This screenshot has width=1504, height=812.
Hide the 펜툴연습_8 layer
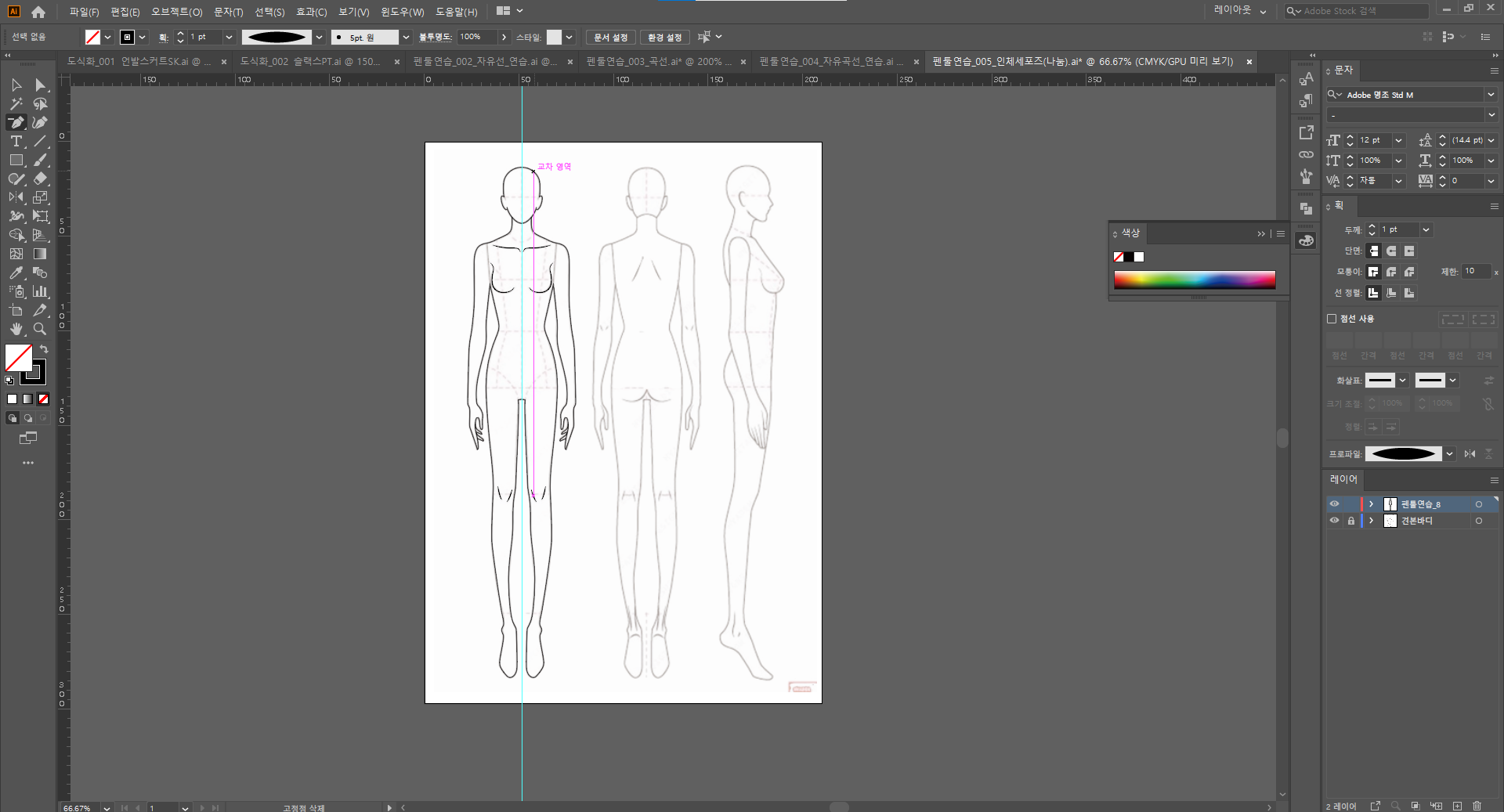coord(1334,504)
